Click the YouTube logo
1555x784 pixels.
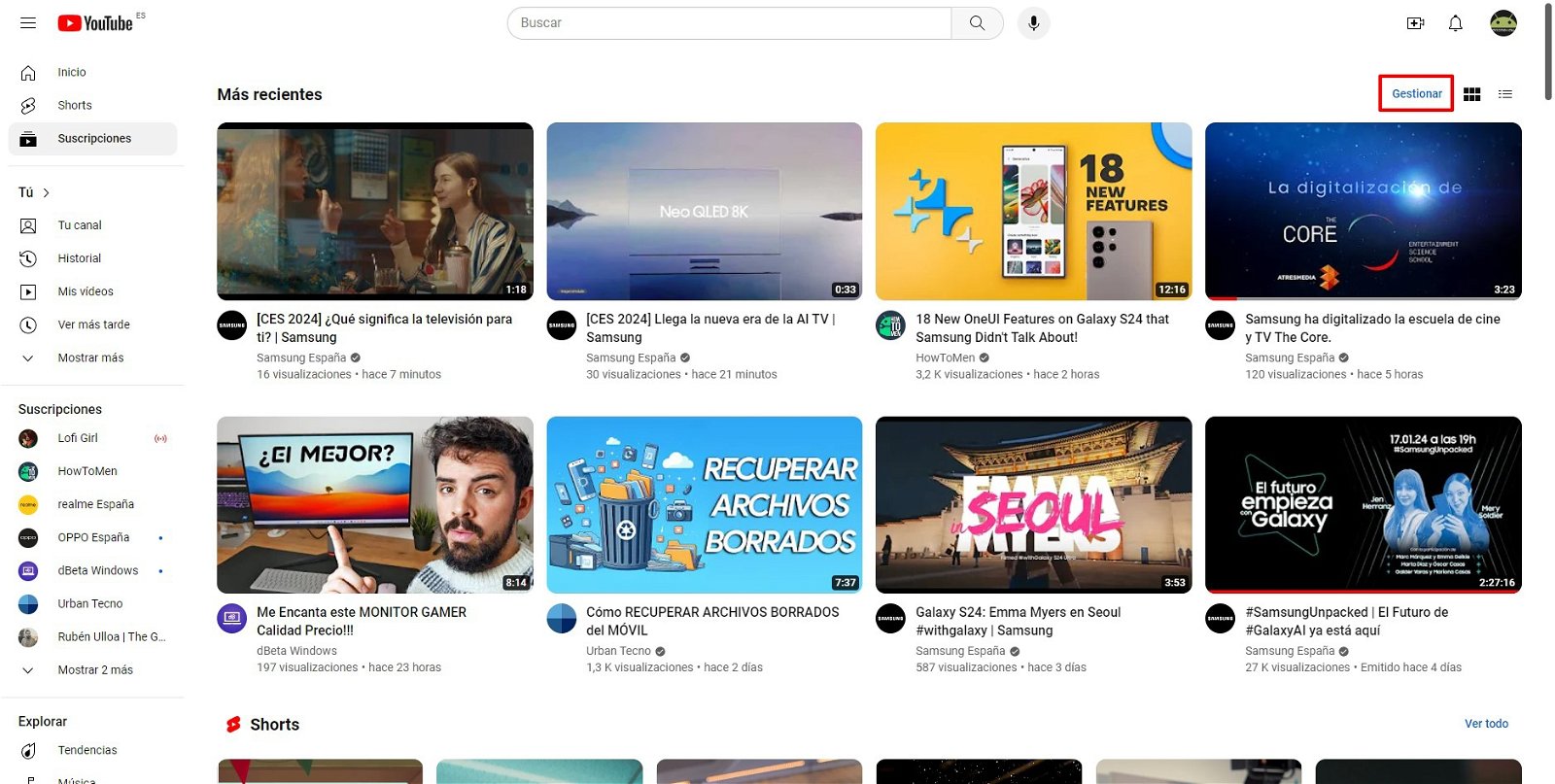point(95,22)
